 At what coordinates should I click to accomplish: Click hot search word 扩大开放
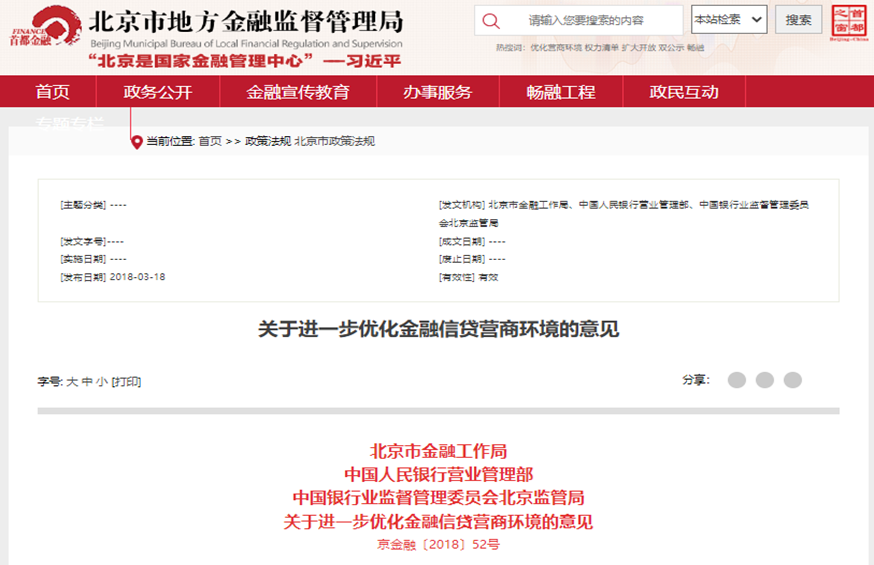639,48
